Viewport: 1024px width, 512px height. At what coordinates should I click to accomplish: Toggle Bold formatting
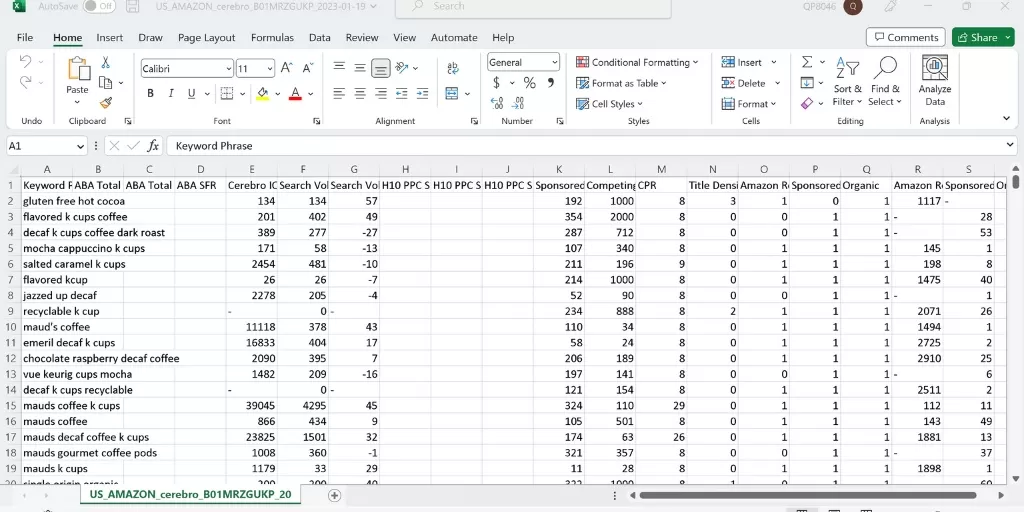coord(150,93)
